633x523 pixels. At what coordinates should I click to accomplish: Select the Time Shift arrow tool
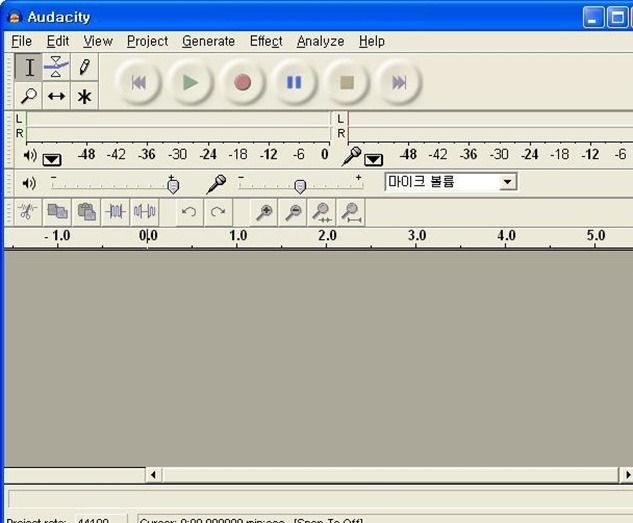click(56, 96)
